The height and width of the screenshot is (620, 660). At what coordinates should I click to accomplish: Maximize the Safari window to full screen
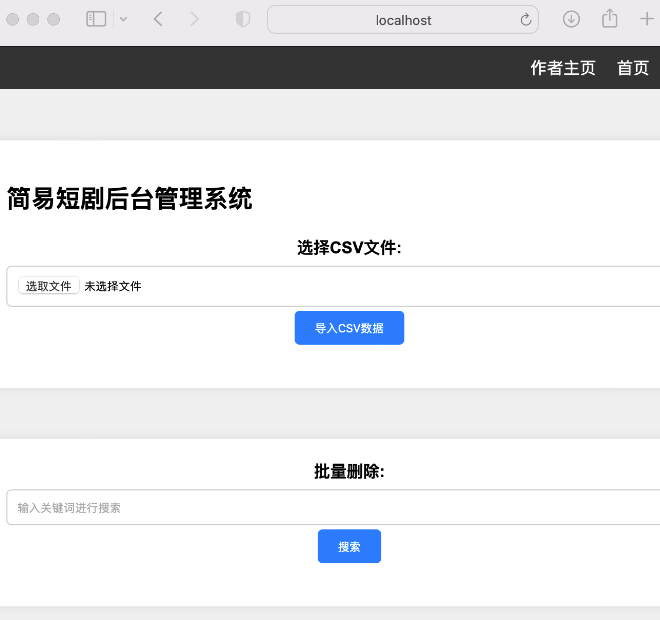click(x=54, y=19)
